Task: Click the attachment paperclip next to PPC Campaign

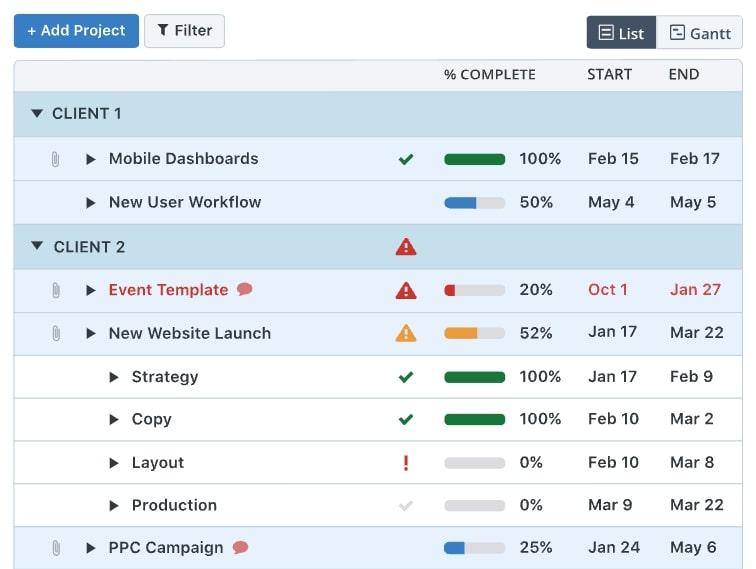Action: 56,548
